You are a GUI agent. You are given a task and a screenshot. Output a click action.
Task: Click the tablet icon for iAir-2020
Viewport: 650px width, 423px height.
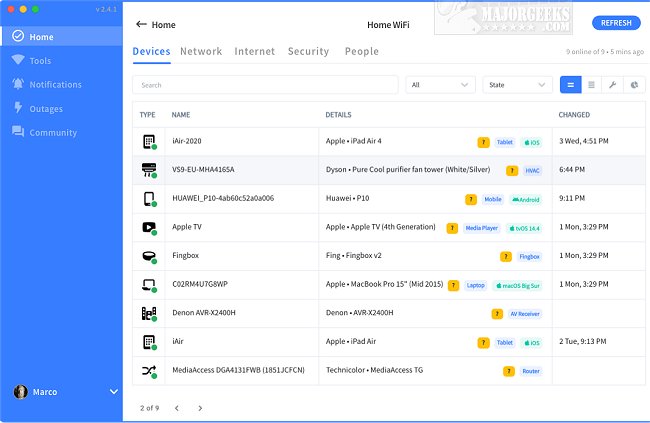point(149,142)
